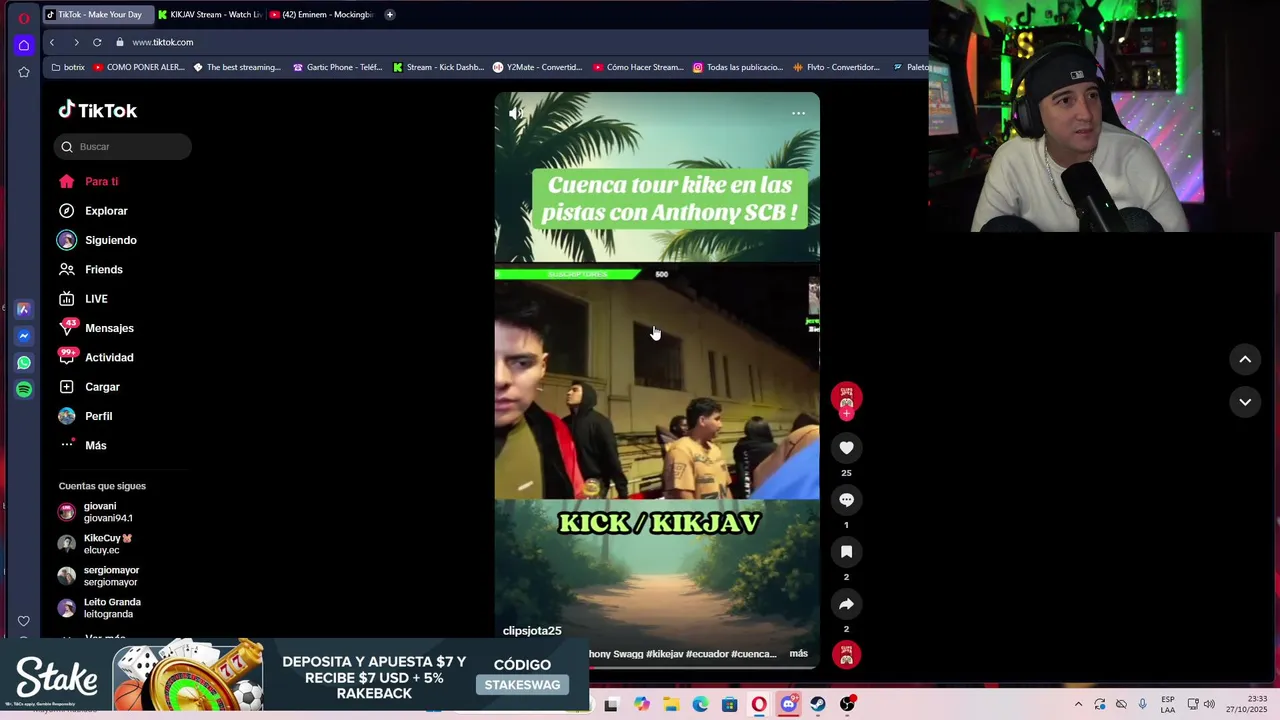The height and width of the screenshot is (720, 1280).
Task: Open The best streaming... bookmark
Action: (x=237, y=67)
